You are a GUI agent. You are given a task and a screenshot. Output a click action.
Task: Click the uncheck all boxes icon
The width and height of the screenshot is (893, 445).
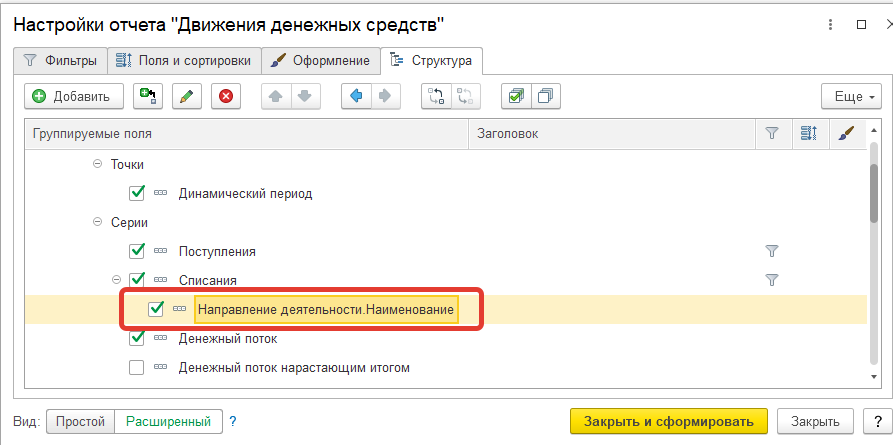tap(545, 96)
